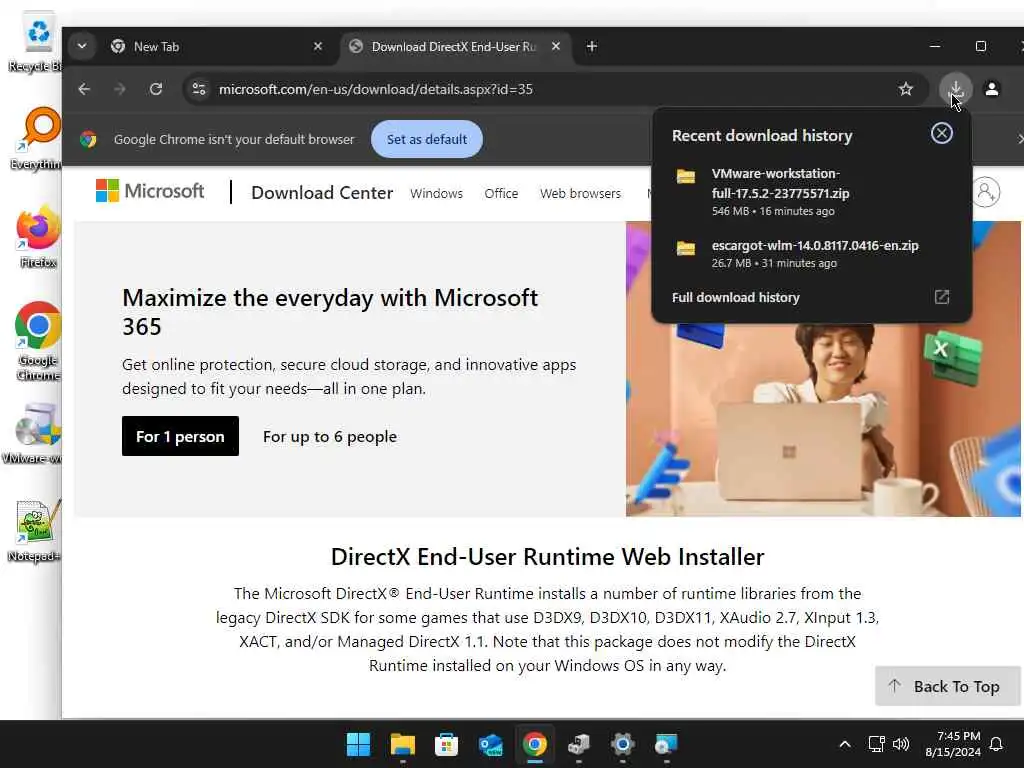Open the Office menu item
Screen dimensions: 1024x768
tap(501, 193)
